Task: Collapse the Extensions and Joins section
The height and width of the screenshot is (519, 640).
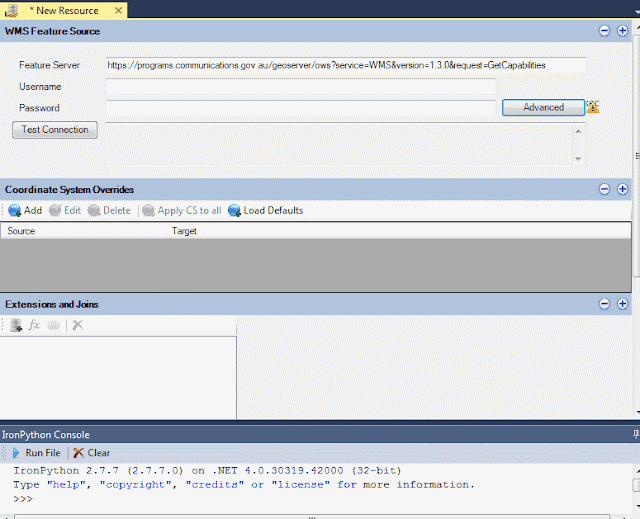Action: coord(604,304)
